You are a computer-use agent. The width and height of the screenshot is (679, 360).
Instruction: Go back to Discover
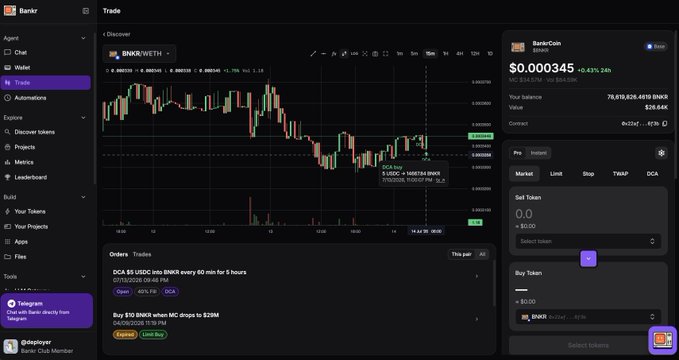pyautogui.click(x=116, y=34)
